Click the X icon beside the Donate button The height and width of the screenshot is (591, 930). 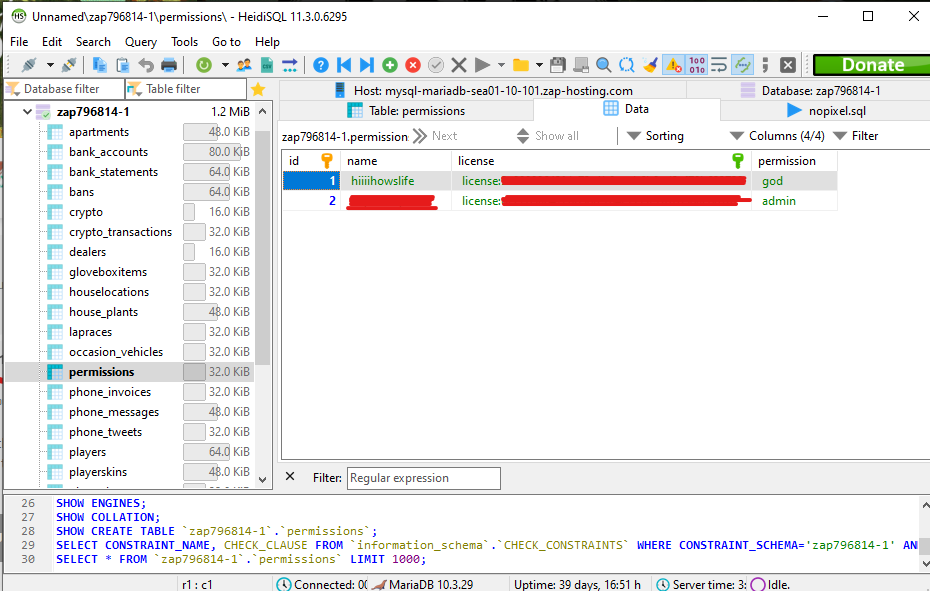[788, 65]
